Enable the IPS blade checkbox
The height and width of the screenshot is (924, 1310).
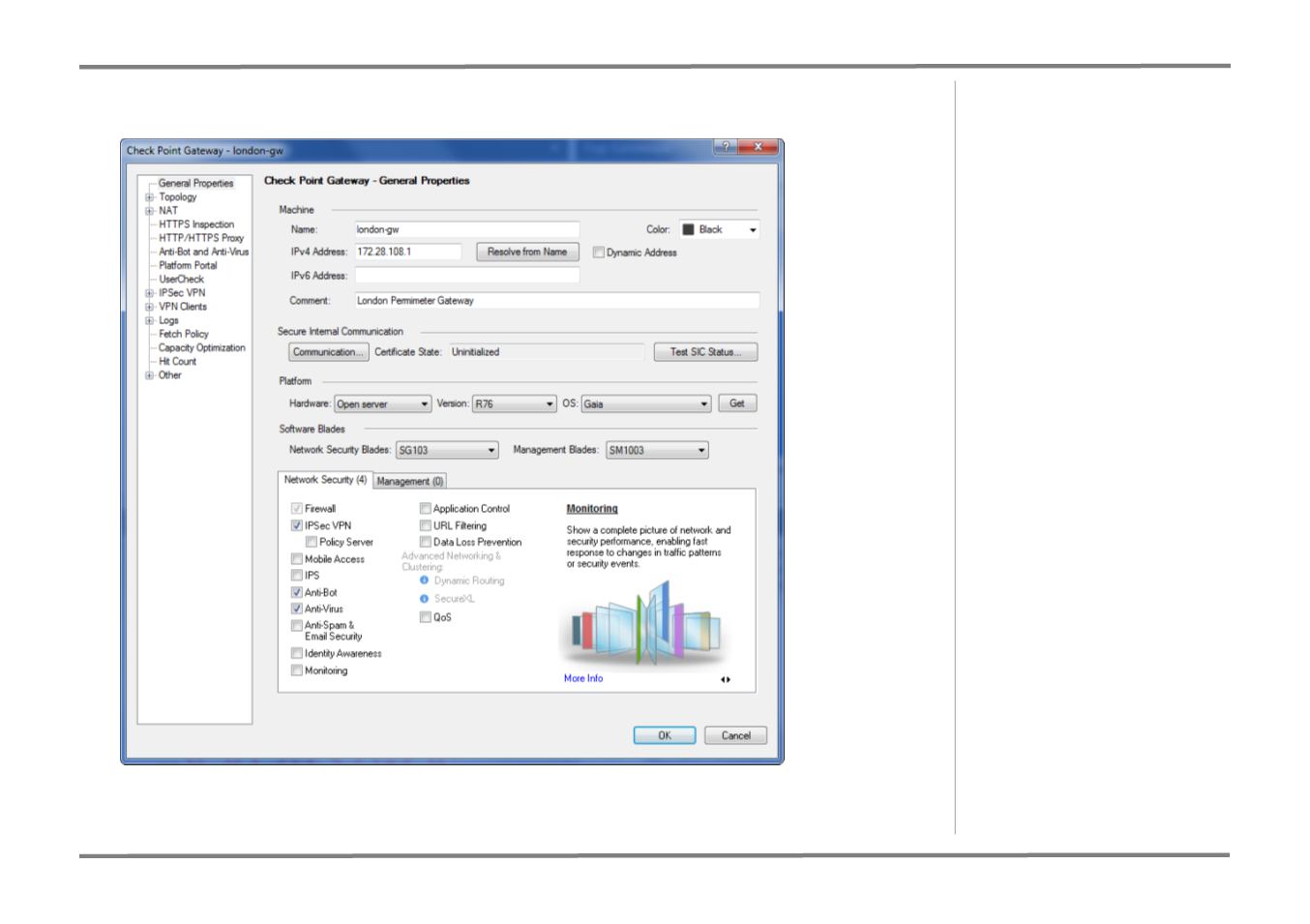click(297, 576)
